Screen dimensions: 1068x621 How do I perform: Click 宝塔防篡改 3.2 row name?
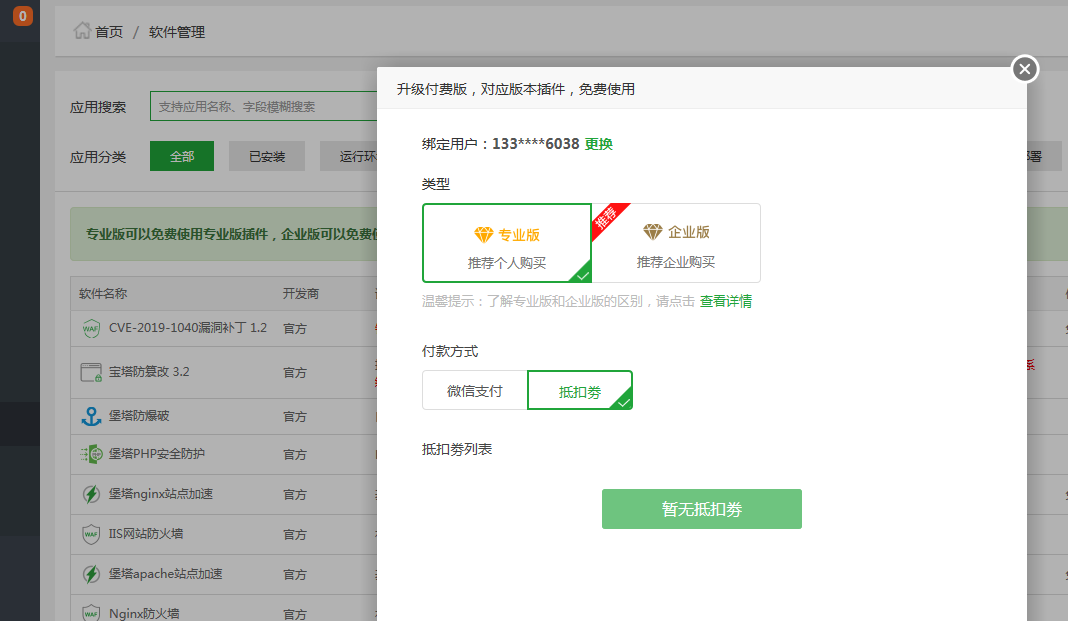(x=149, y=372)
